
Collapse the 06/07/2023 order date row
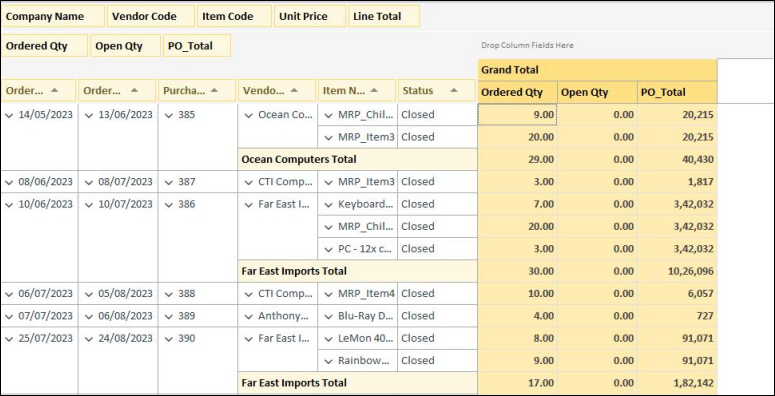[9, 294]
